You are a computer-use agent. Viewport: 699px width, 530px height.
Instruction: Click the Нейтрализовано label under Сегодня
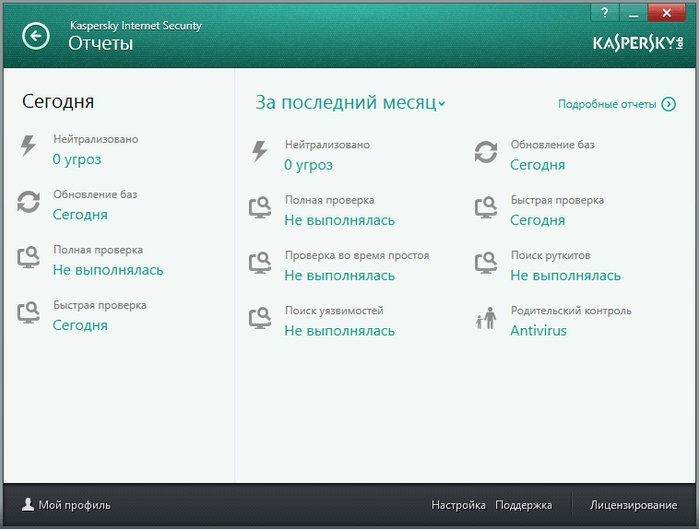[96, 139]
